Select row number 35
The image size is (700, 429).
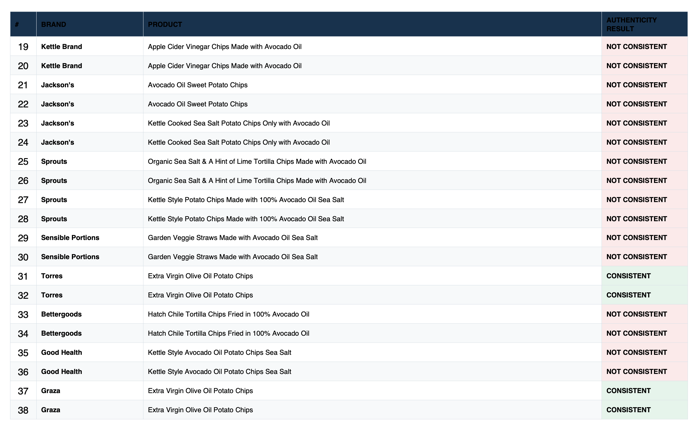23,353
